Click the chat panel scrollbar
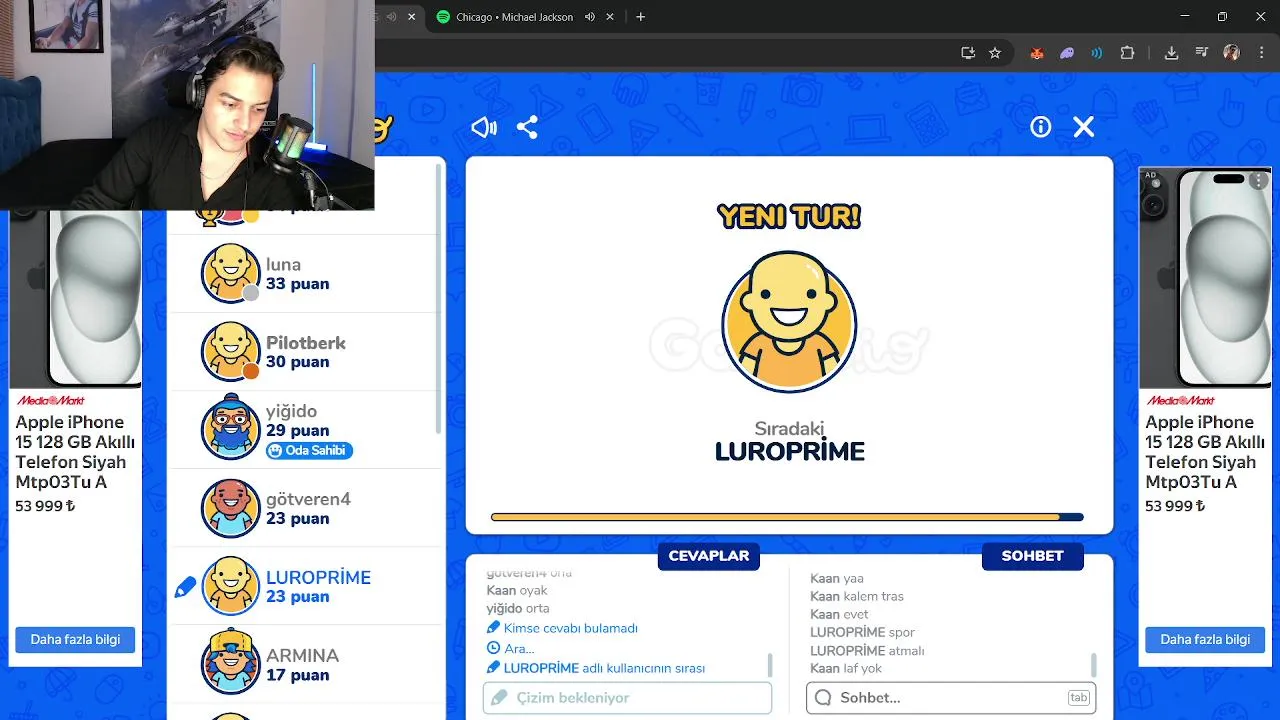The image size is (1280, 720). click(1094, 665)
